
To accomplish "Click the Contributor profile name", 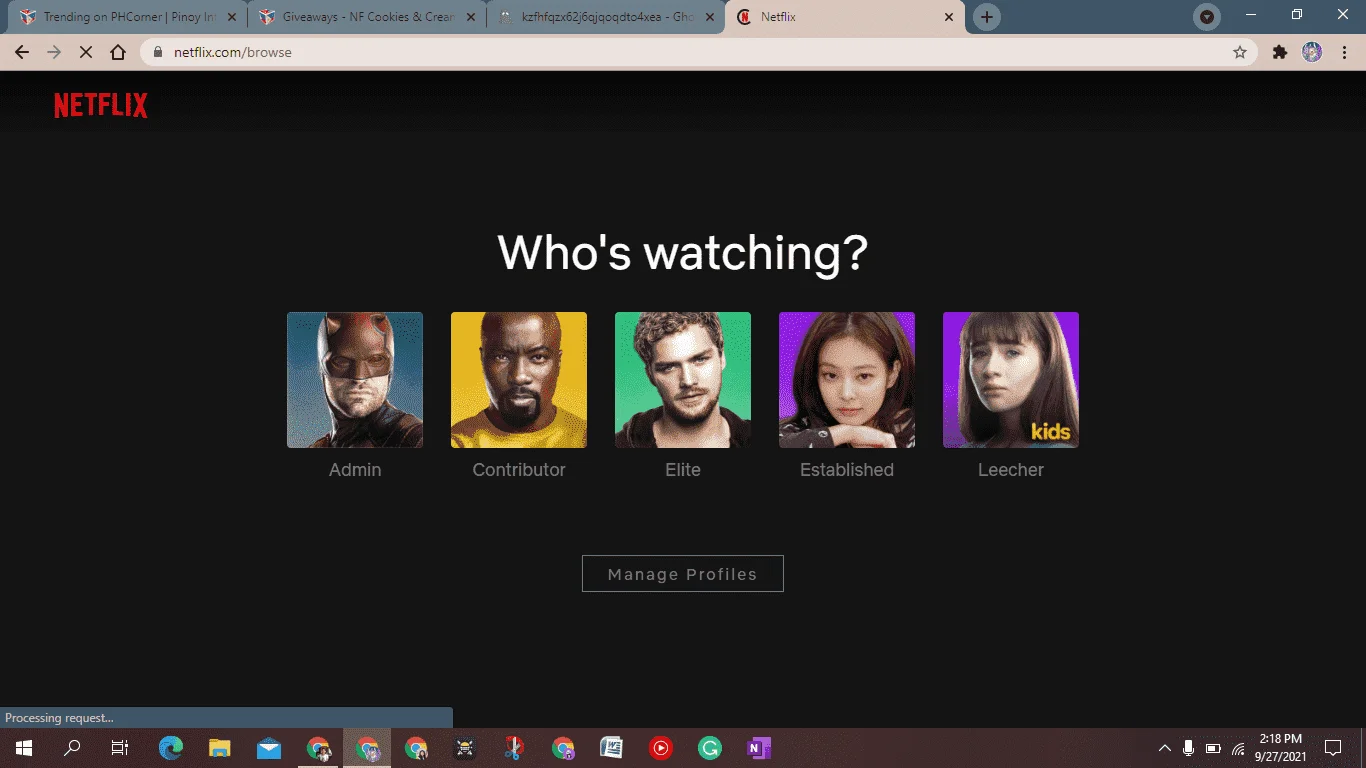I will tap(519, 470).
